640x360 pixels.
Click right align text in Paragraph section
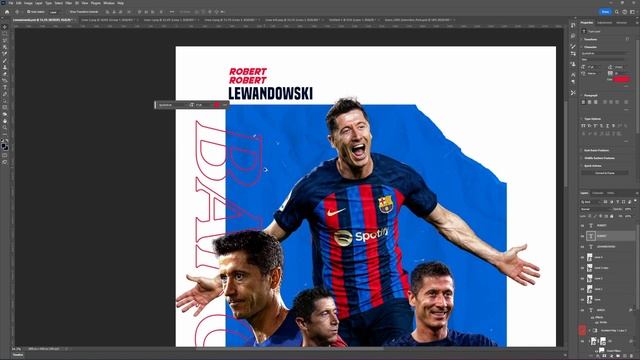[595, 102]
